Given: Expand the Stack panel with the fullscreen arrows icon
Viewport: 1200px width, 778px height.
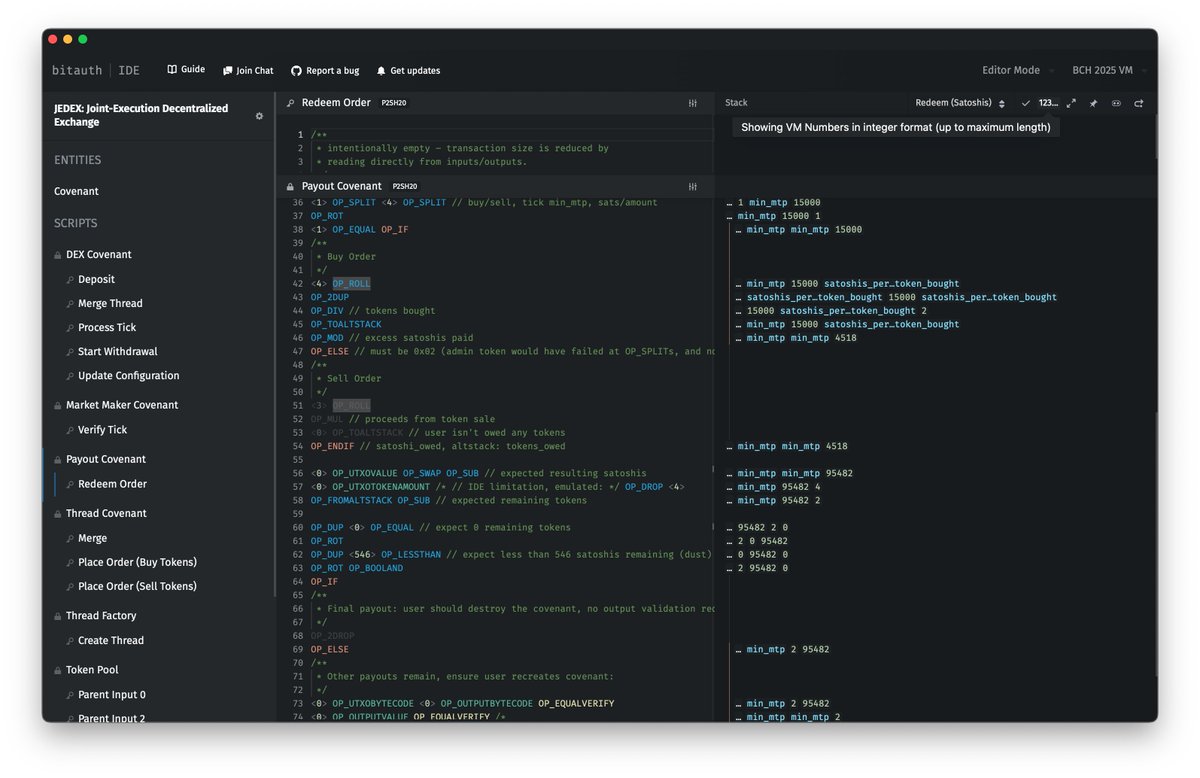Looking at the screenshot, I should (1071, 103).
